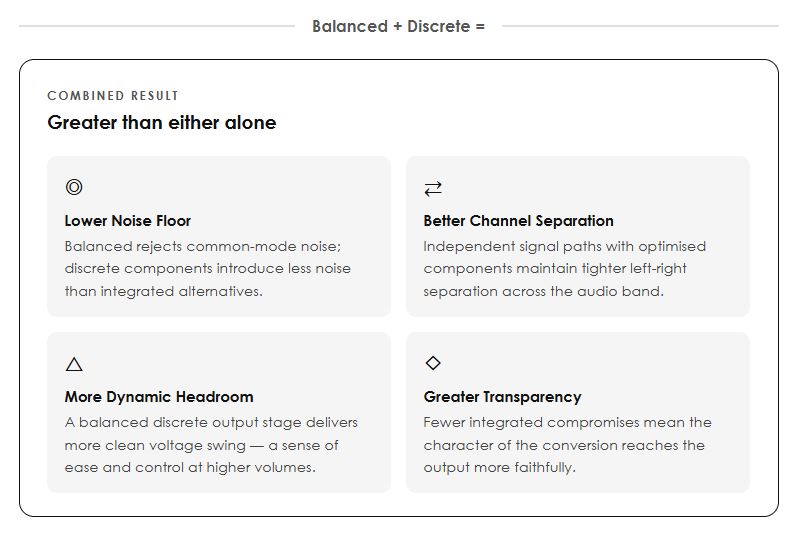Click the fewer integrated compromises description
The image size is (802, 545).
click(567, 445)
